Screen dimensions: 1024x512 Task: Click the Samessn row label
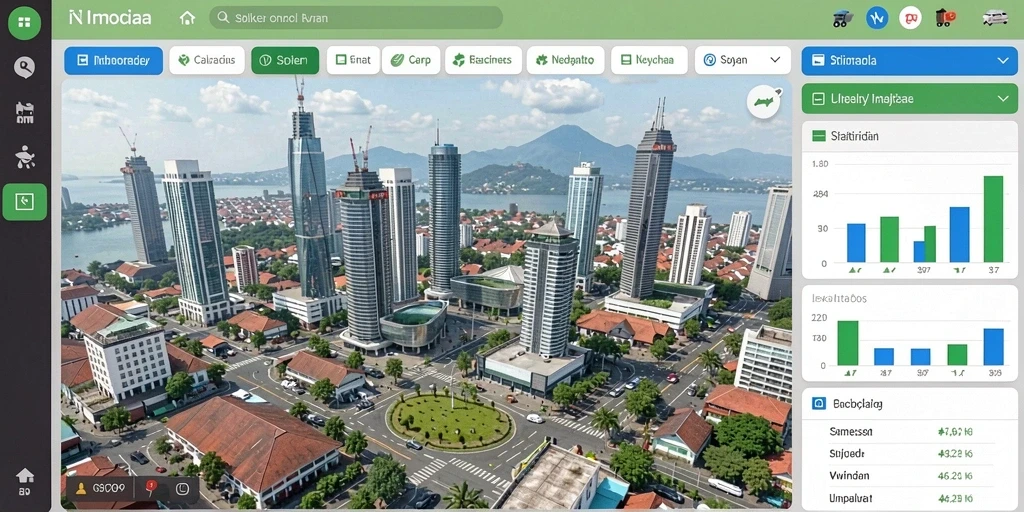850,432
